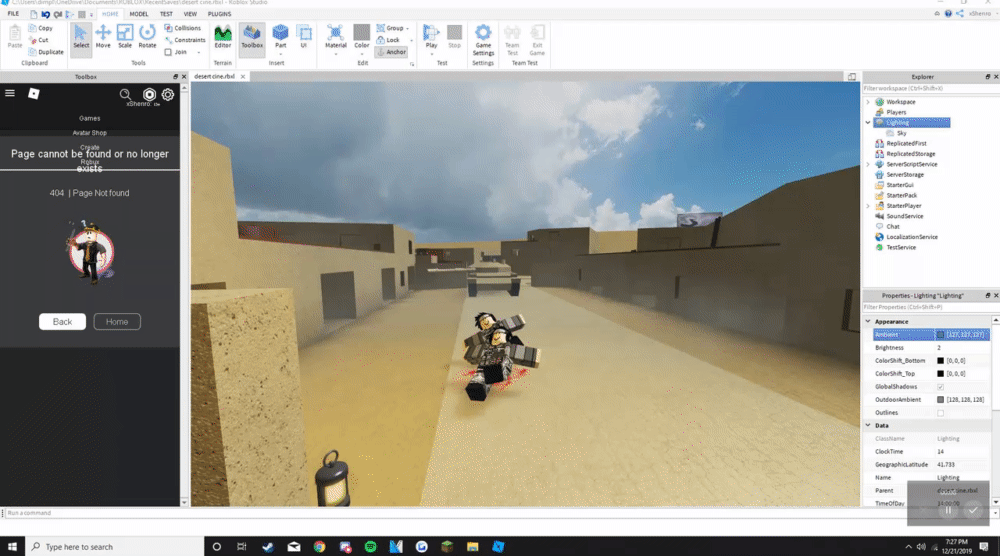The image size is (1000, 556).
Task: Switch to the PLUGINS ribbon tab
Action: click(x=219, y=14)
